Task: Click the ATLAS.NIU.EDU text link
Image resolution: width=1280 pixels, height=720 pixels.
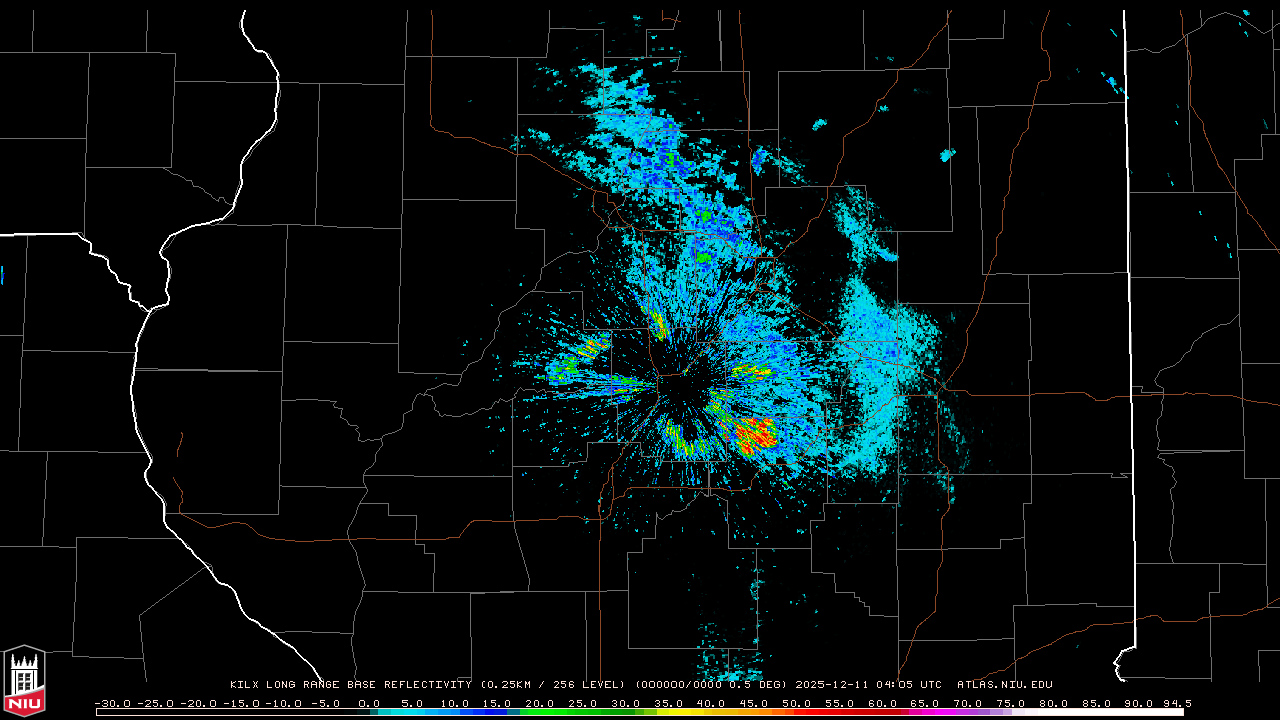Action: click(x=1004, y=685)
